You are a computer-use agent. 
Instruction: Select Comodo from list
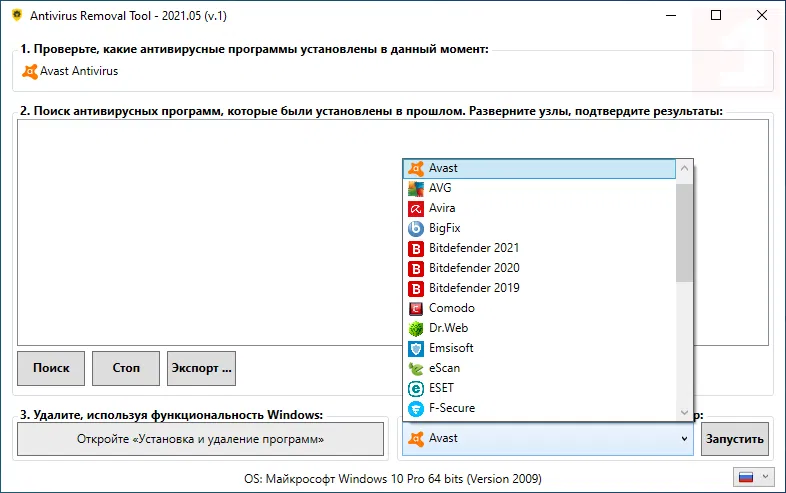(539, 308)
